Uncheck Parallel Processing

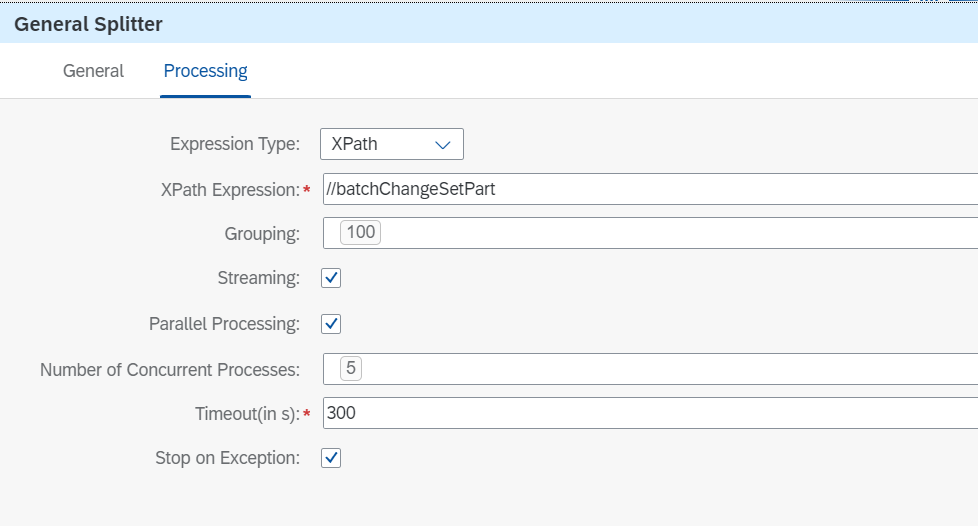point(331,324)
